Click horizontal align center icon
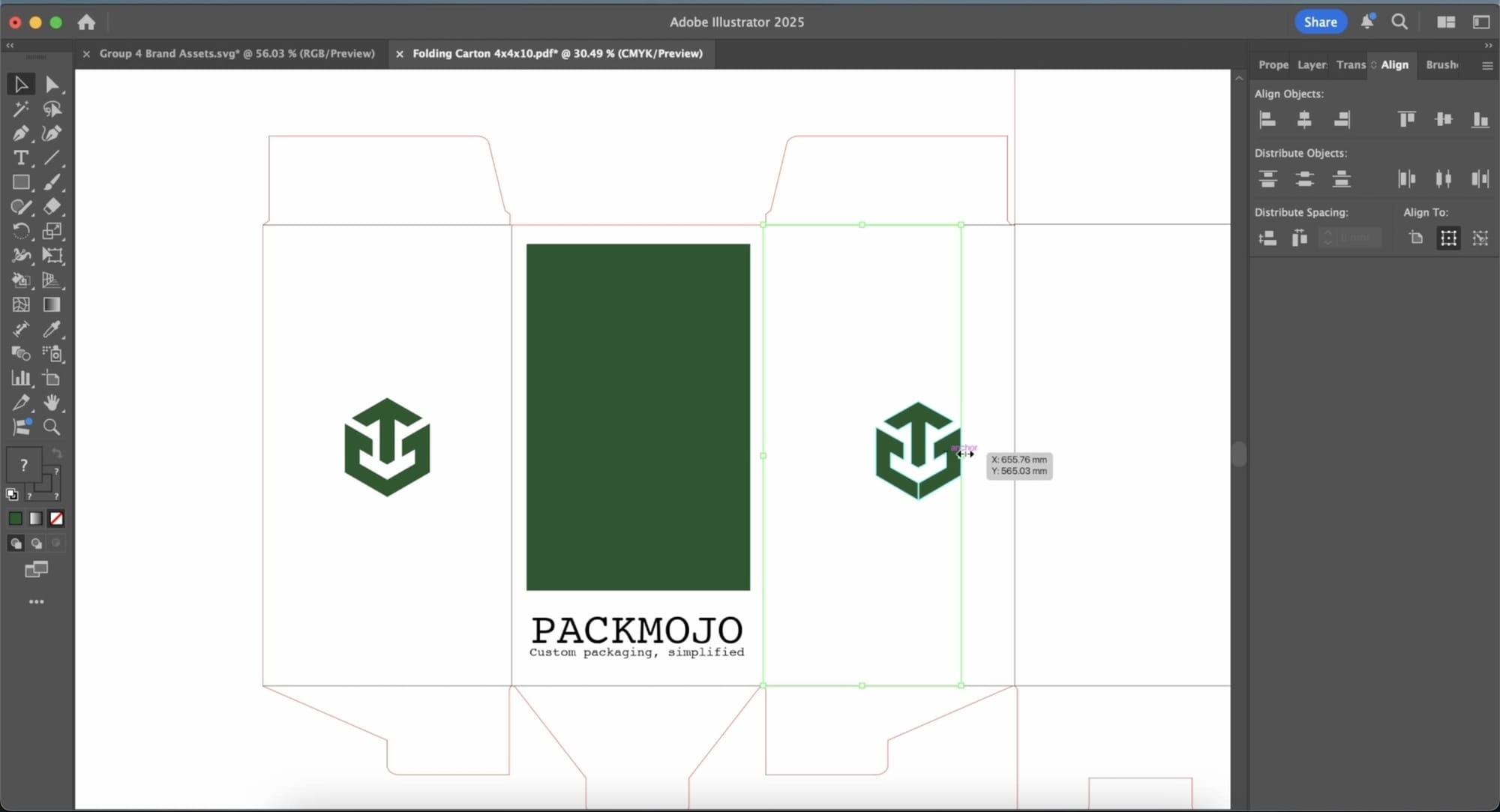 (1304, 119)
